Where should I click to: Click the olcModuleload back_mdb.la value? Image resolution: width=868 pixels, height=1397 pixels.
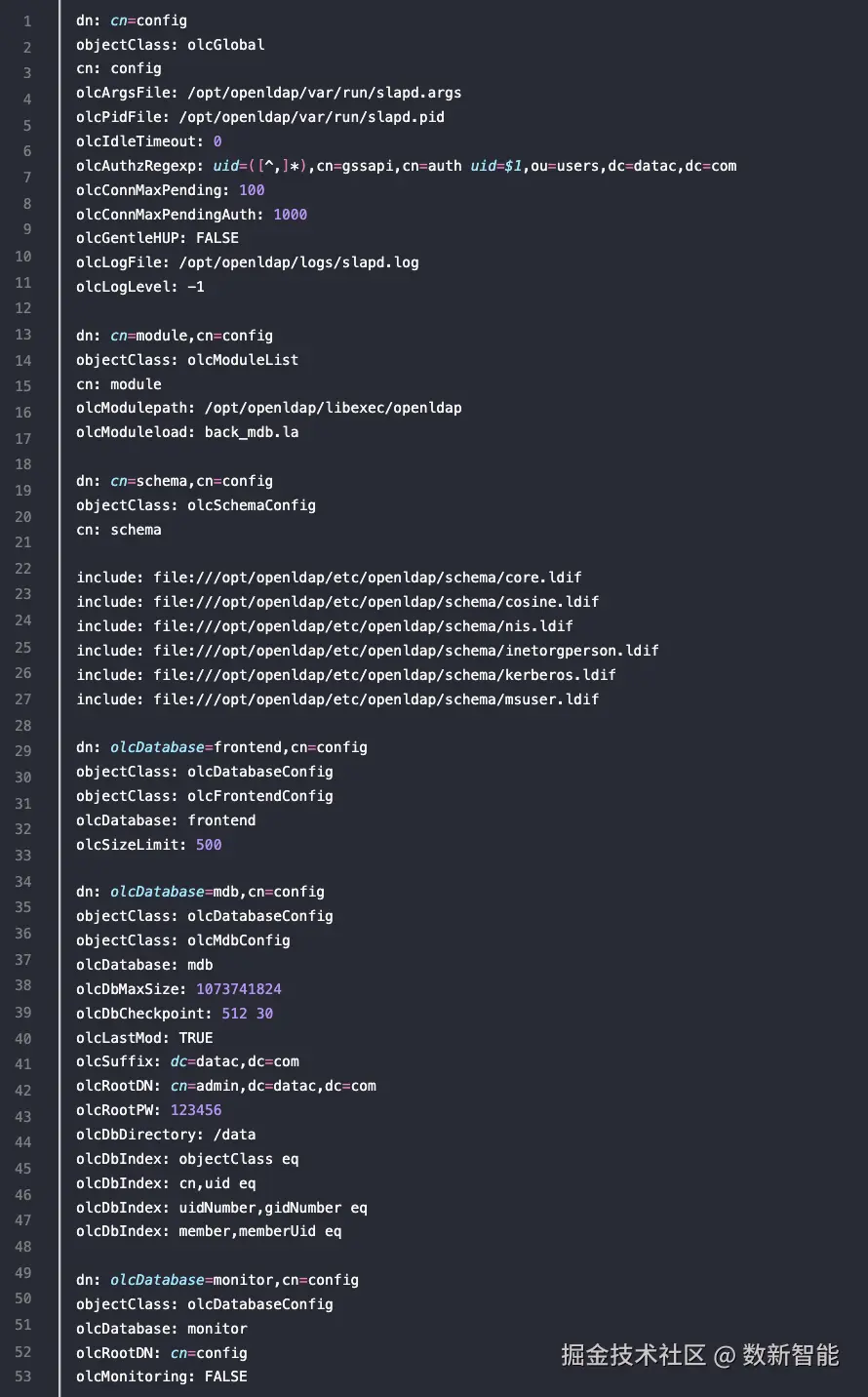[x=252, y=432]
